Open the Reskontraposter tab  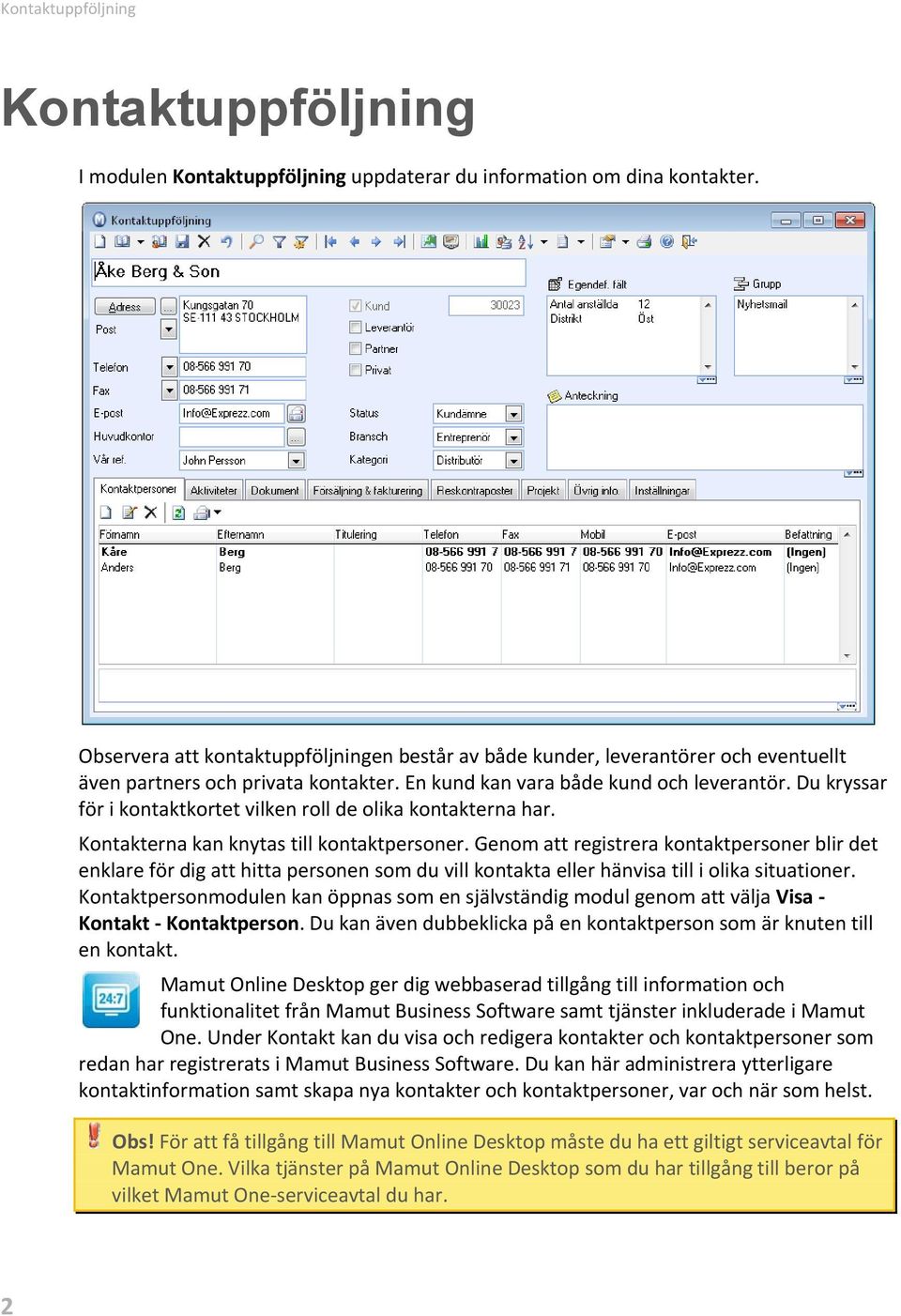(475, 491)
